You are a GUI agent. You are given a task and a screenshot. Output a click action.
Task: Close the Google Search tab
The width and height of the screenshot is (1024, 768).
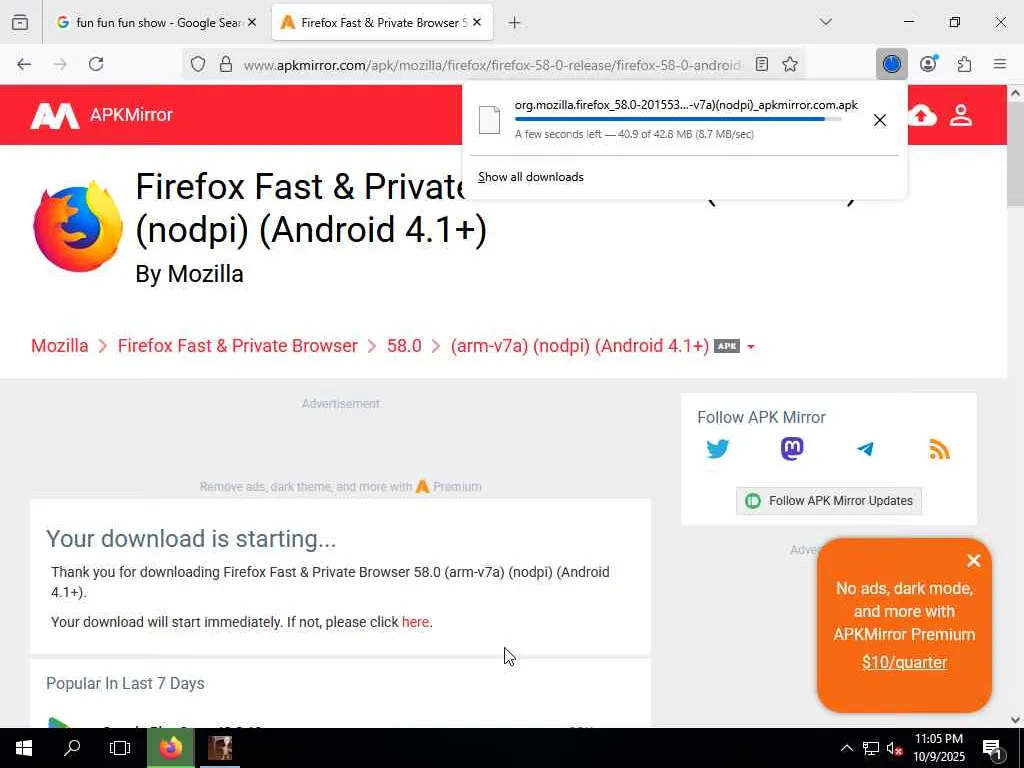point(252,22)
